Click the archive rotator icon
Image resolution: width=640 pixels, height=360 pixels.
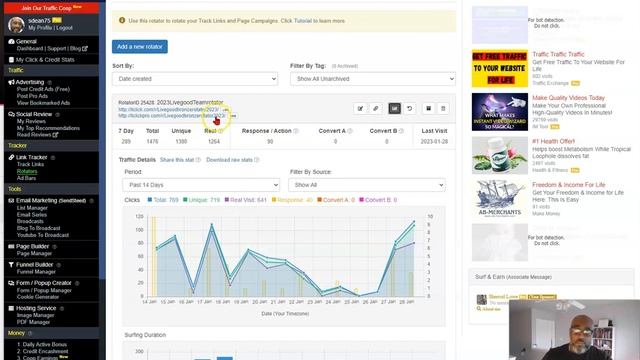coord(428,109)
